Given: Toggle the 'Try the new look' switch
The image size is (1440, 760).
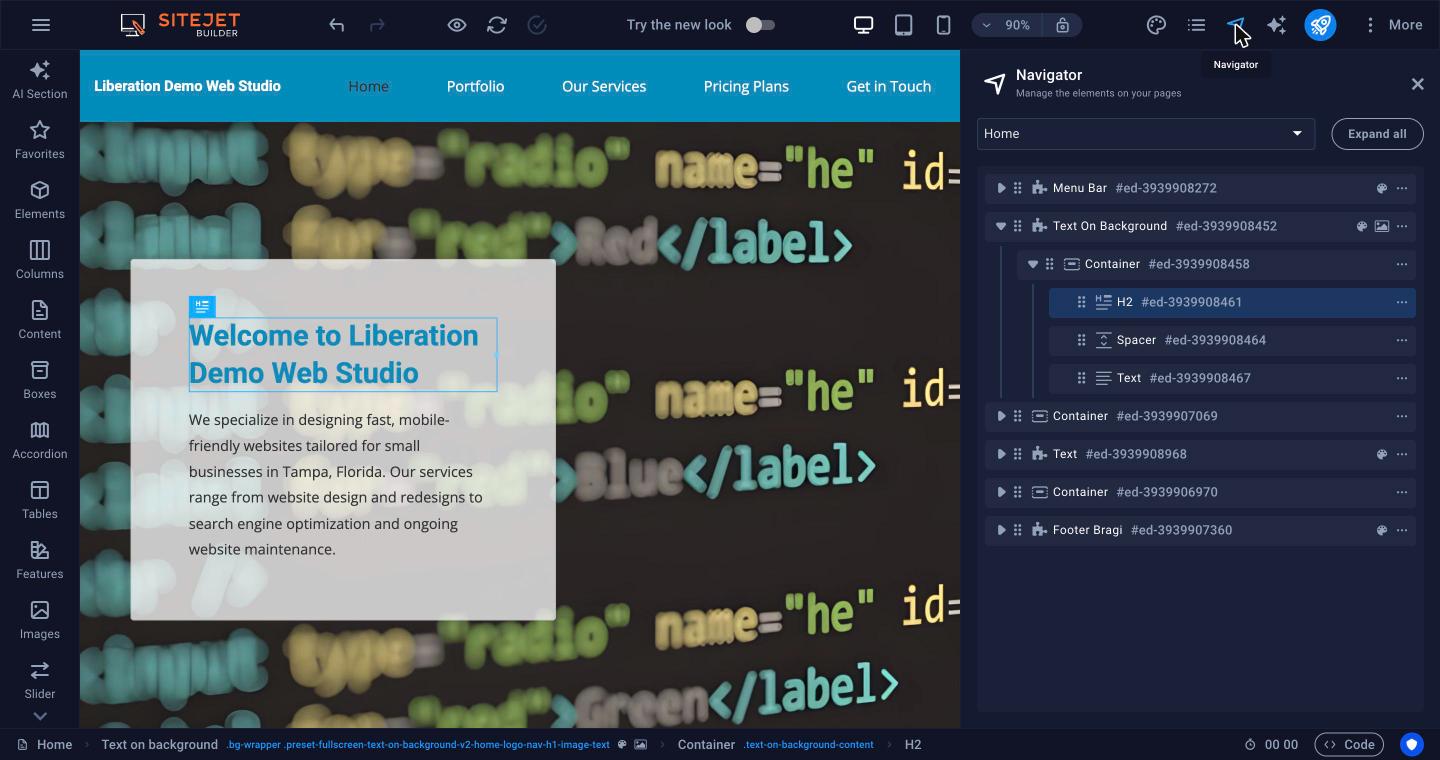Looking at the screenshot, I should tap(760, 25).
